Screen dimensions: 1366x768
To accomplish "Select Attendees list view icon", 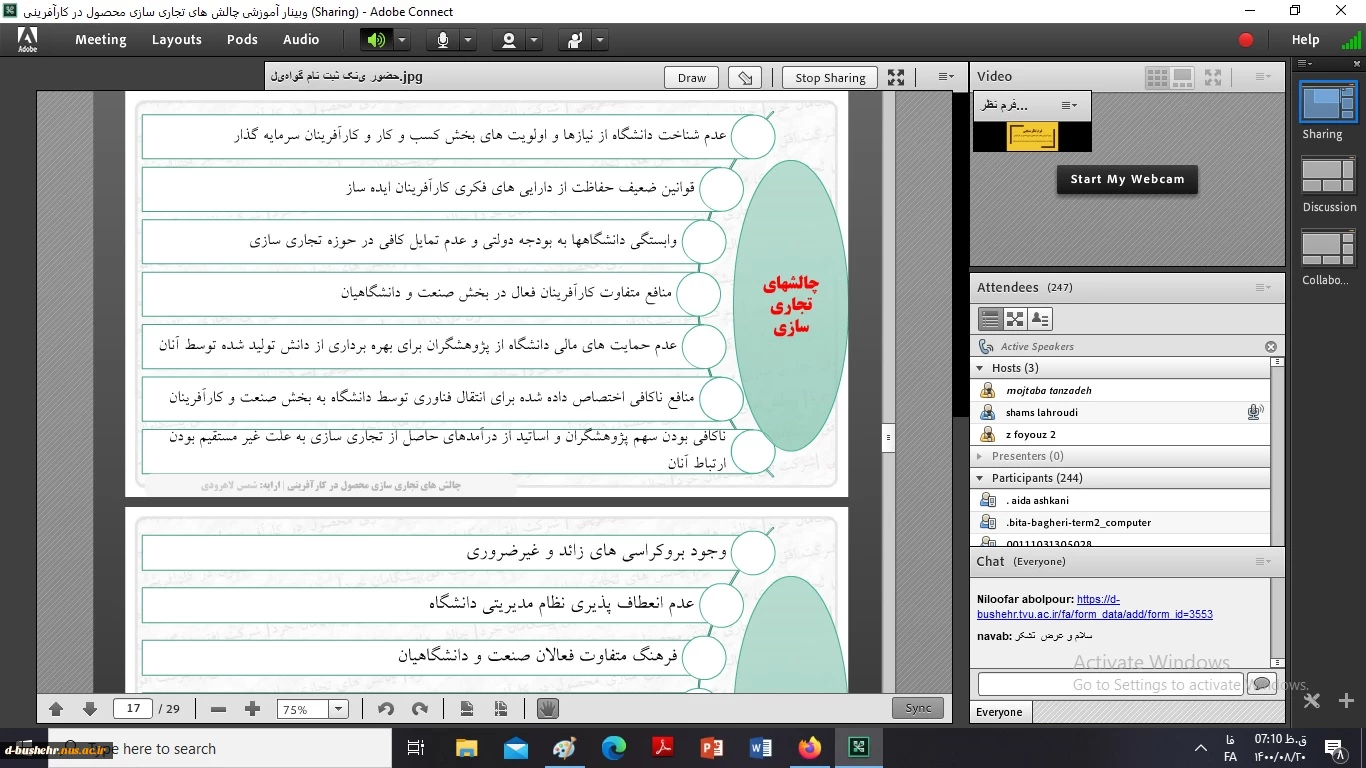I will 990,319.
